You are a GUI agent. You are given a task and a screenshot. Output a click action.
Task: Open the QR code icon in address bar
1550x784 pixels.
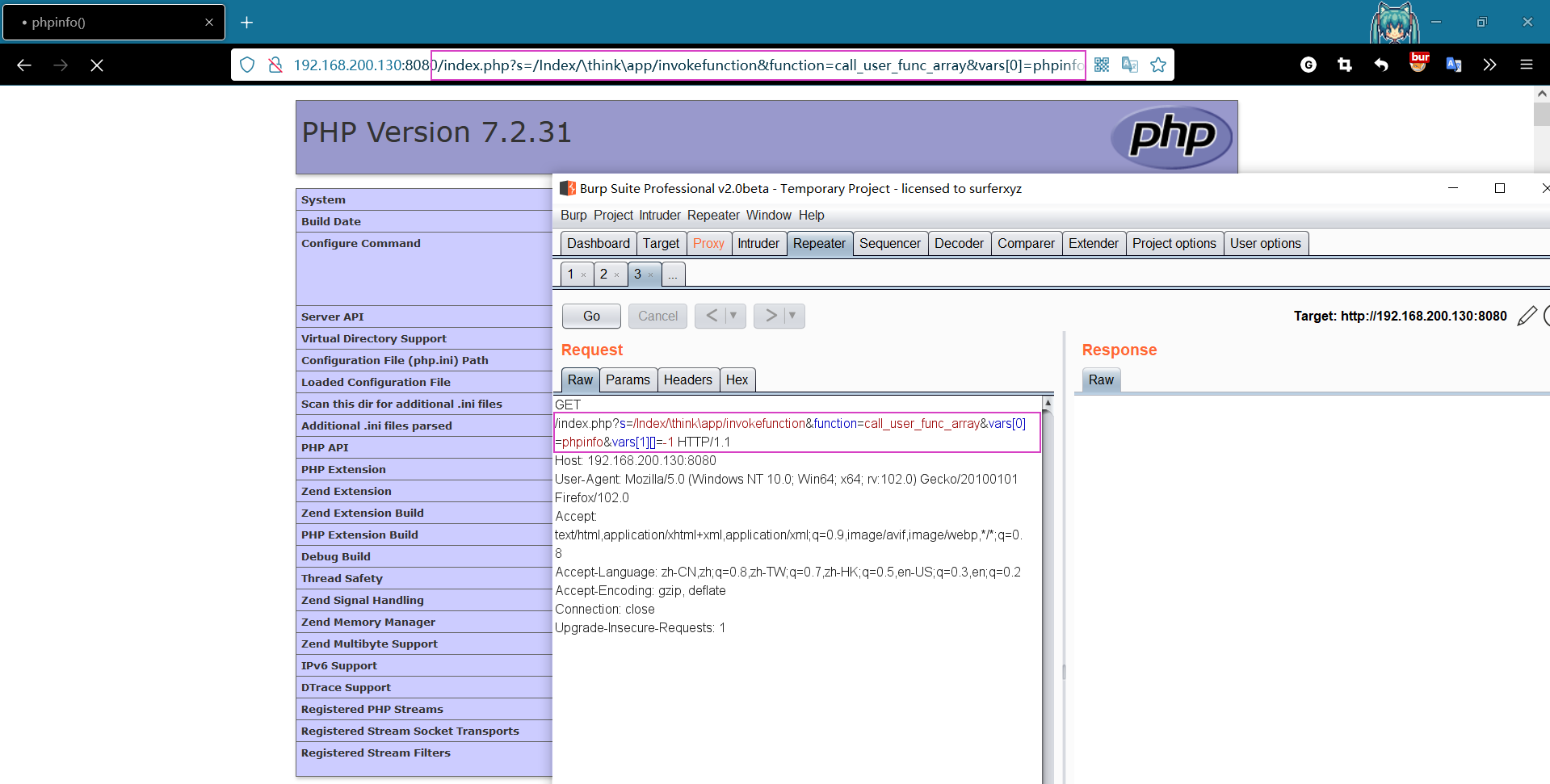coord(1102,65)
